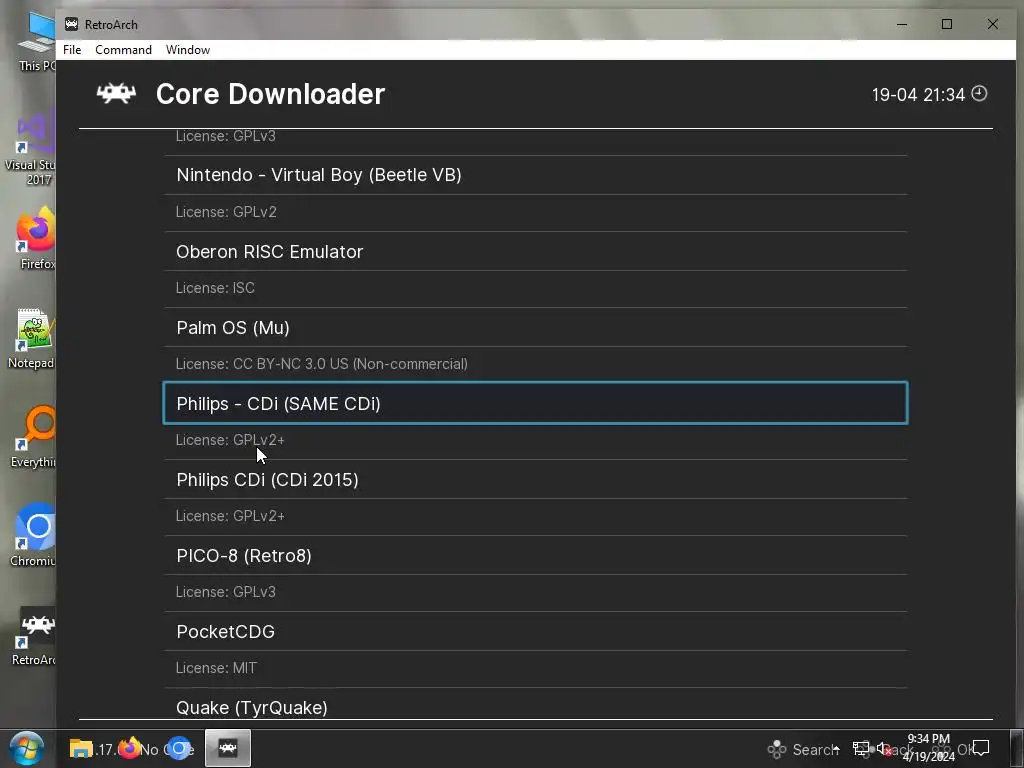Open Firefox from the taskbar

coord(130,748)
